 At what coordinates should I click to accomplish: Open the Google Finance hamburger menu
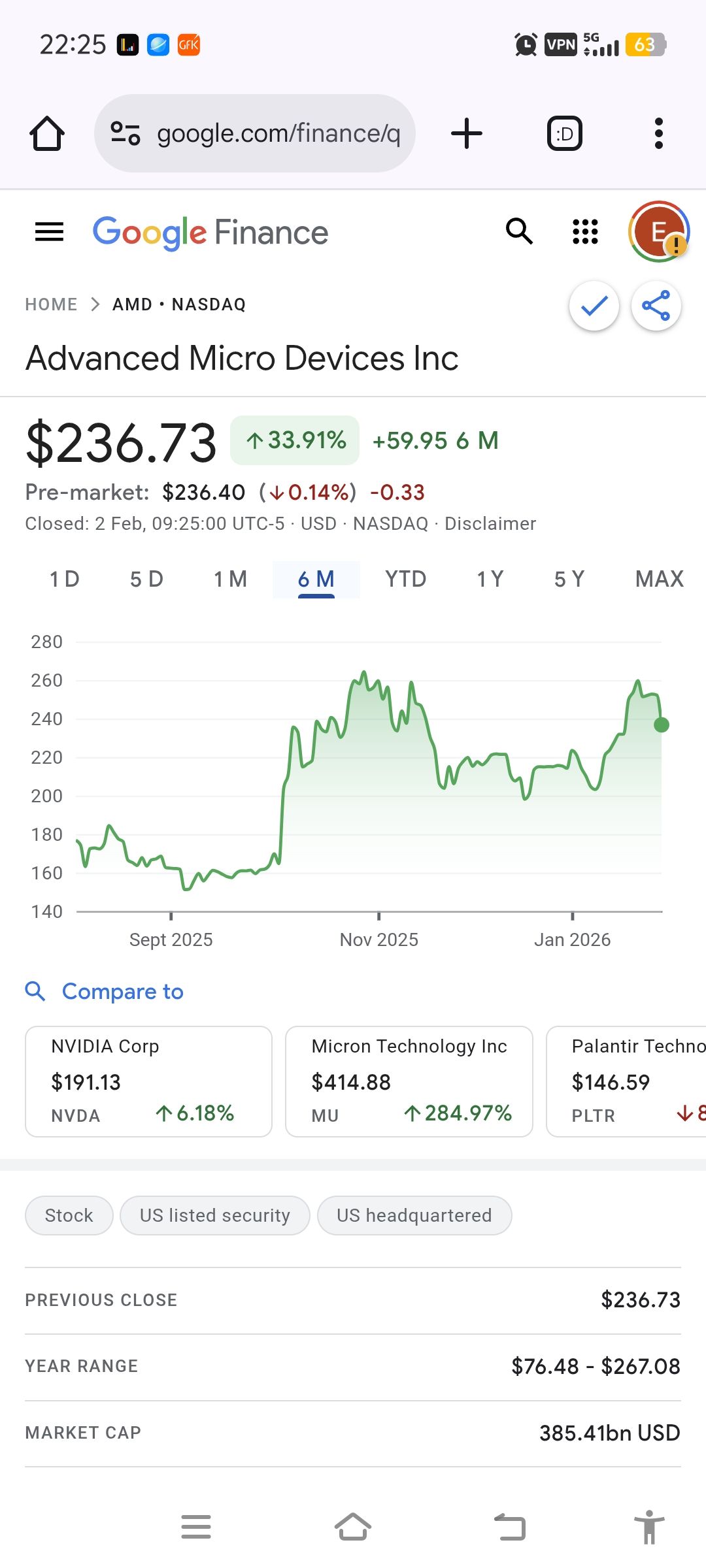click(x=49, y=231)
